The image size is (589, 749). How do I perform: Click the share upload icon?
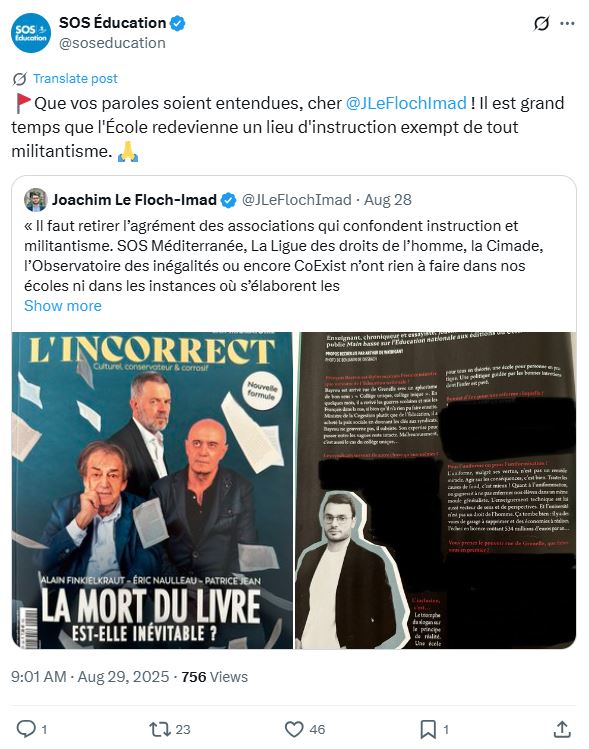point(562,729)
